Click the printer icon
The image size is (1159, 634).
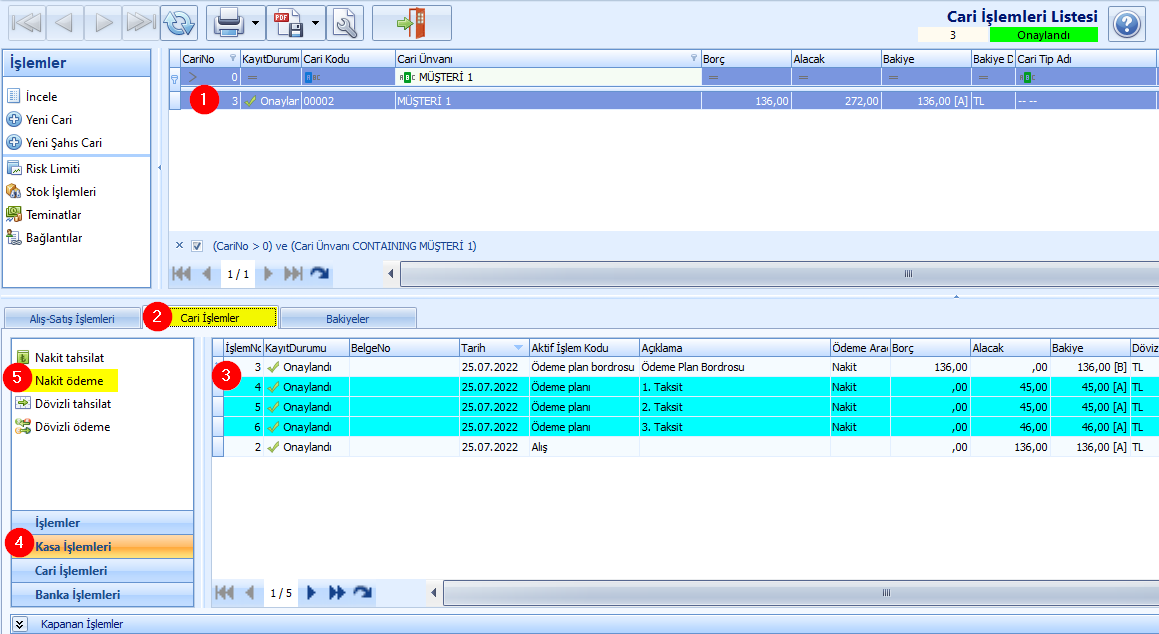click(x=228, y=23)
